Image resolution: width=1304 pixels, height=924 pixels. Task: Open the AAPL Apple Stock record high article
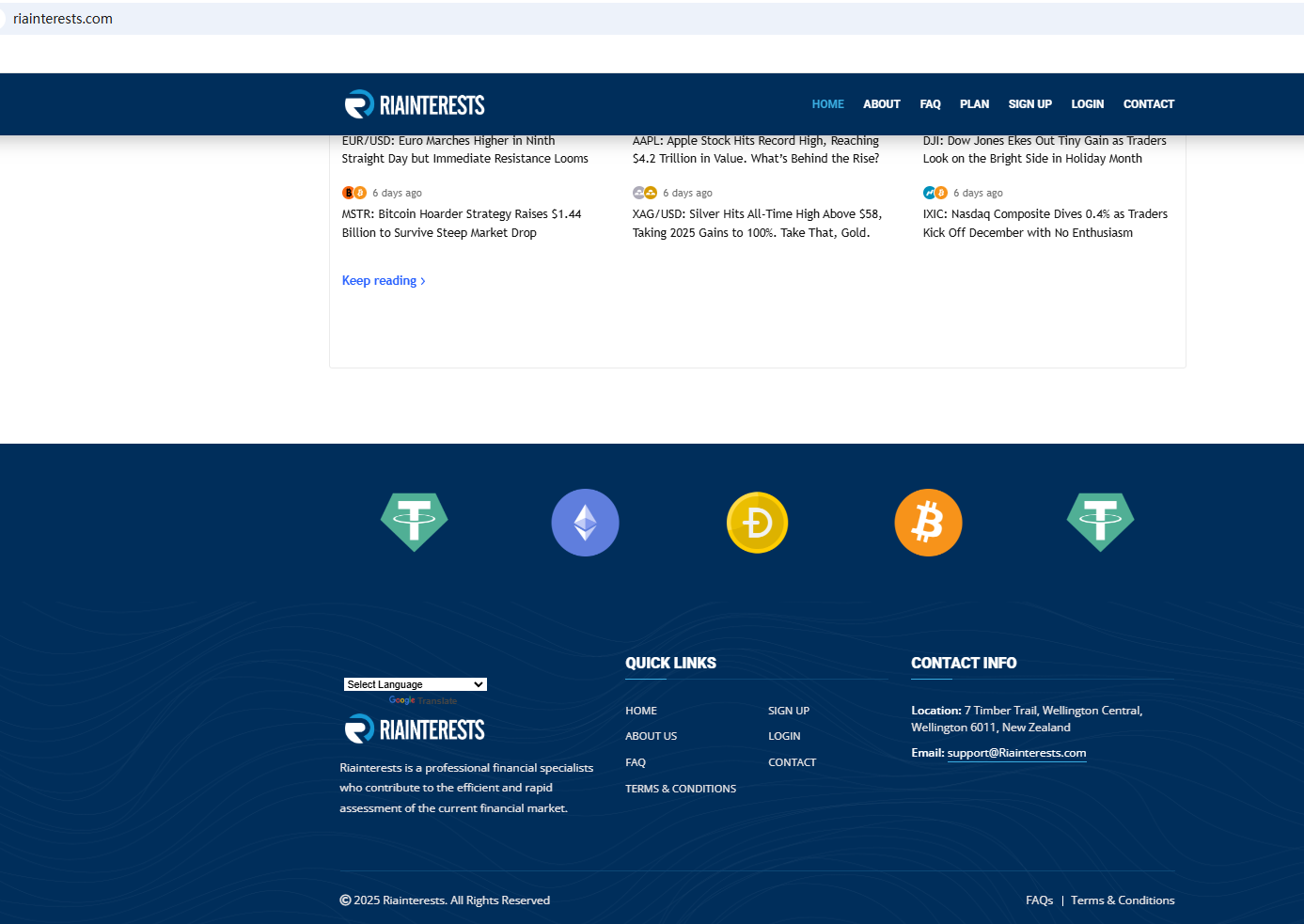756,149
